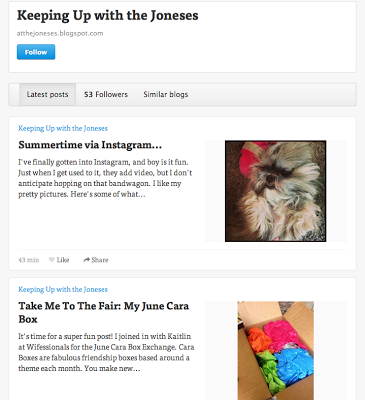Image resolution: width=365 pixels, height=400 pixels.
Task: Click the Share arrow icon under Summertime post
Action: pyautogui.click(x=86, y=260)
